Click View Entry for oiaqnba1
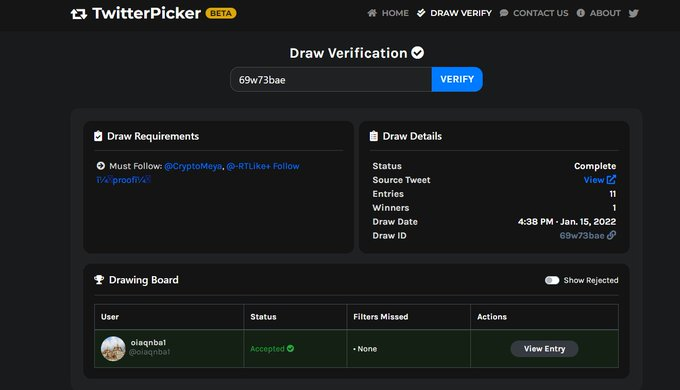 544,349
